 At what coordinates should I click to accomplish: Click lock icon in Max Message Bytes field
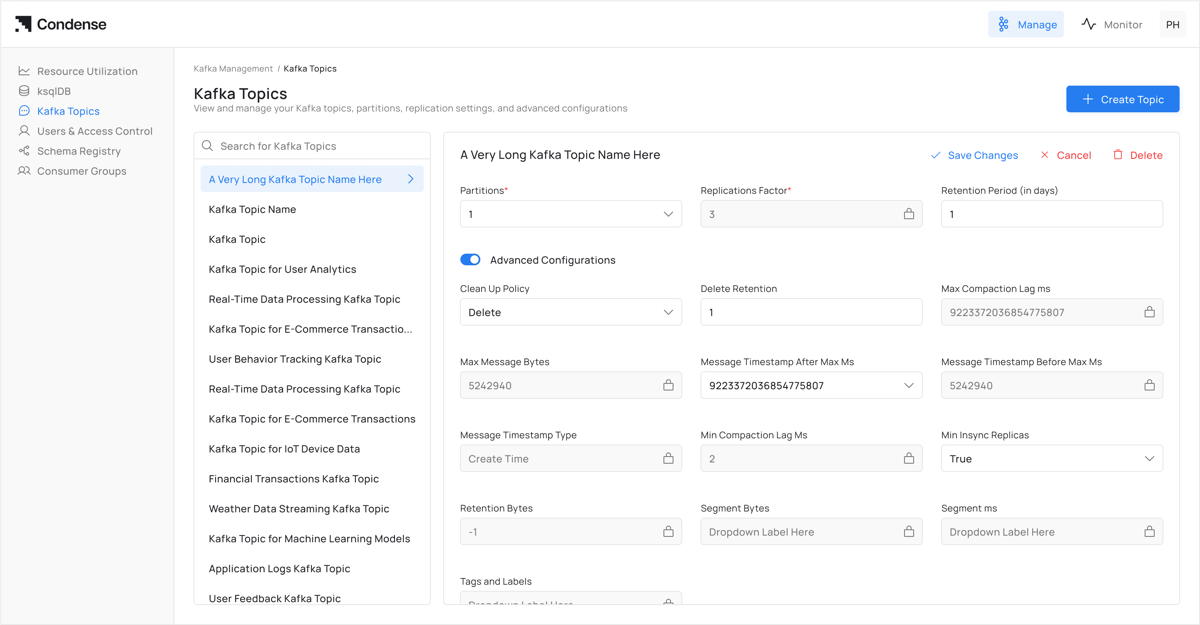point(668,385)
